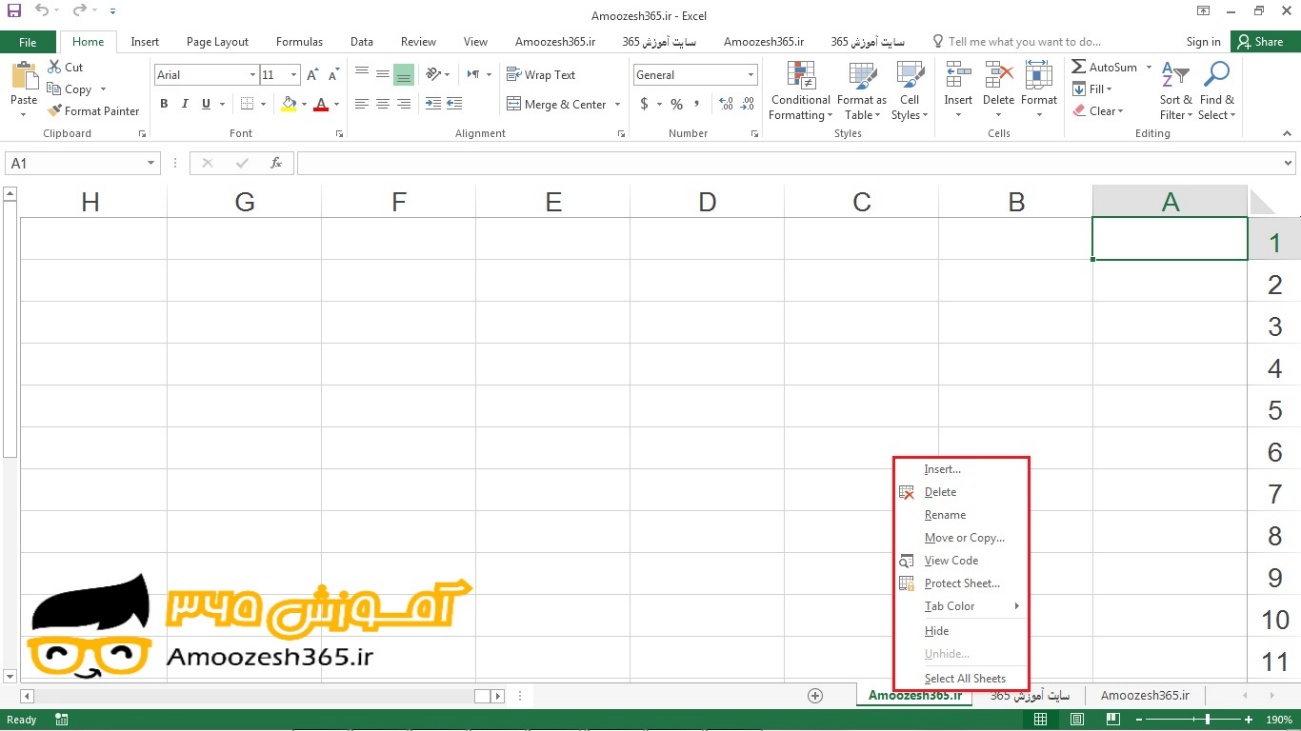Screen dimensions: 1301x731
Task: Open the font name Arial dropdown
Action: [252, 75]
